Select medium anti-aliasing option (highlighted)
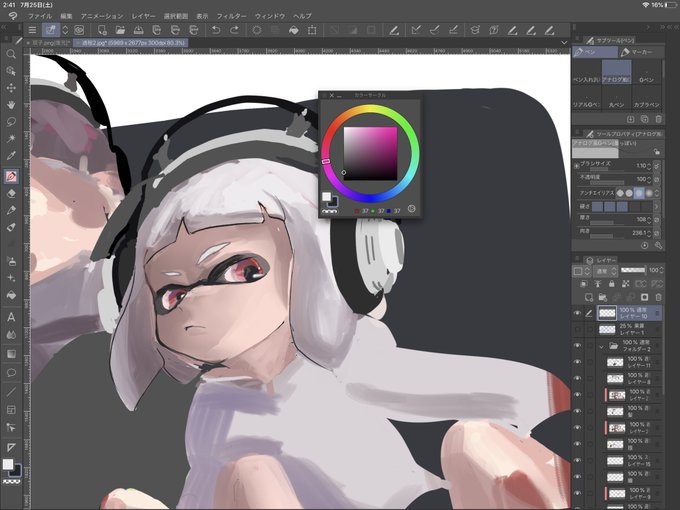Screen dimensions: 680x510 (639, 193)
